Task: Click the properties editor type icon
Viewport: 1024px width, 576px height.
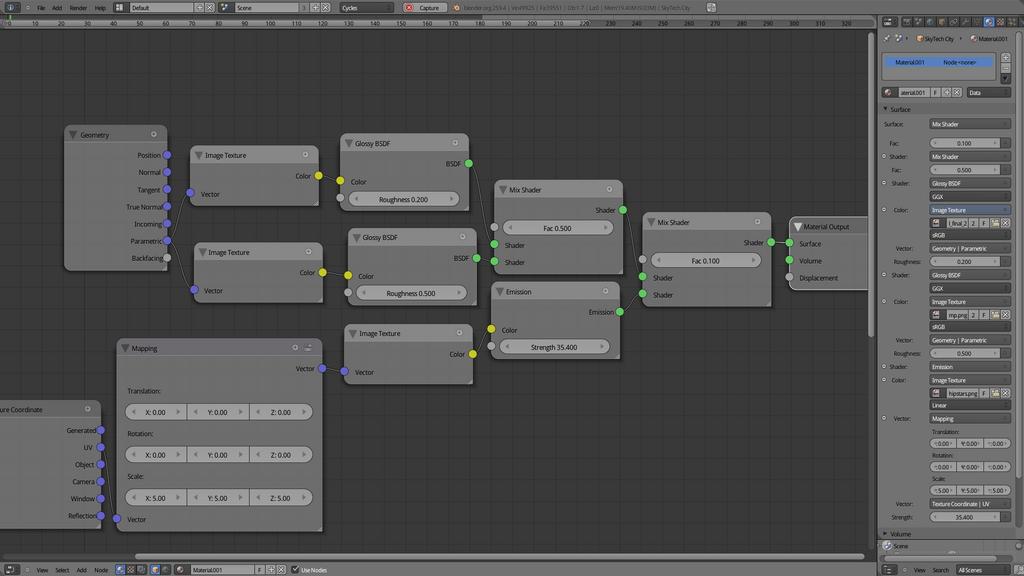Action: (x=889, y=22)
